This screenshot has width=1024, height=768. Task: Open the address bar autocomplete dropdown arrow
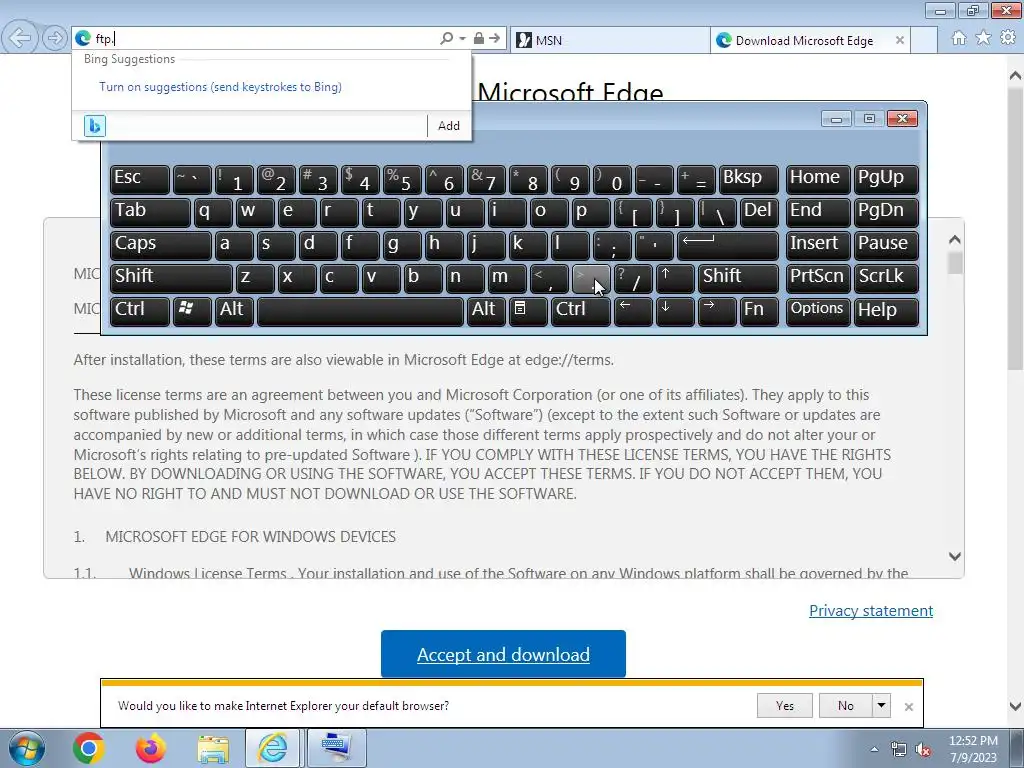coord(462,39)
